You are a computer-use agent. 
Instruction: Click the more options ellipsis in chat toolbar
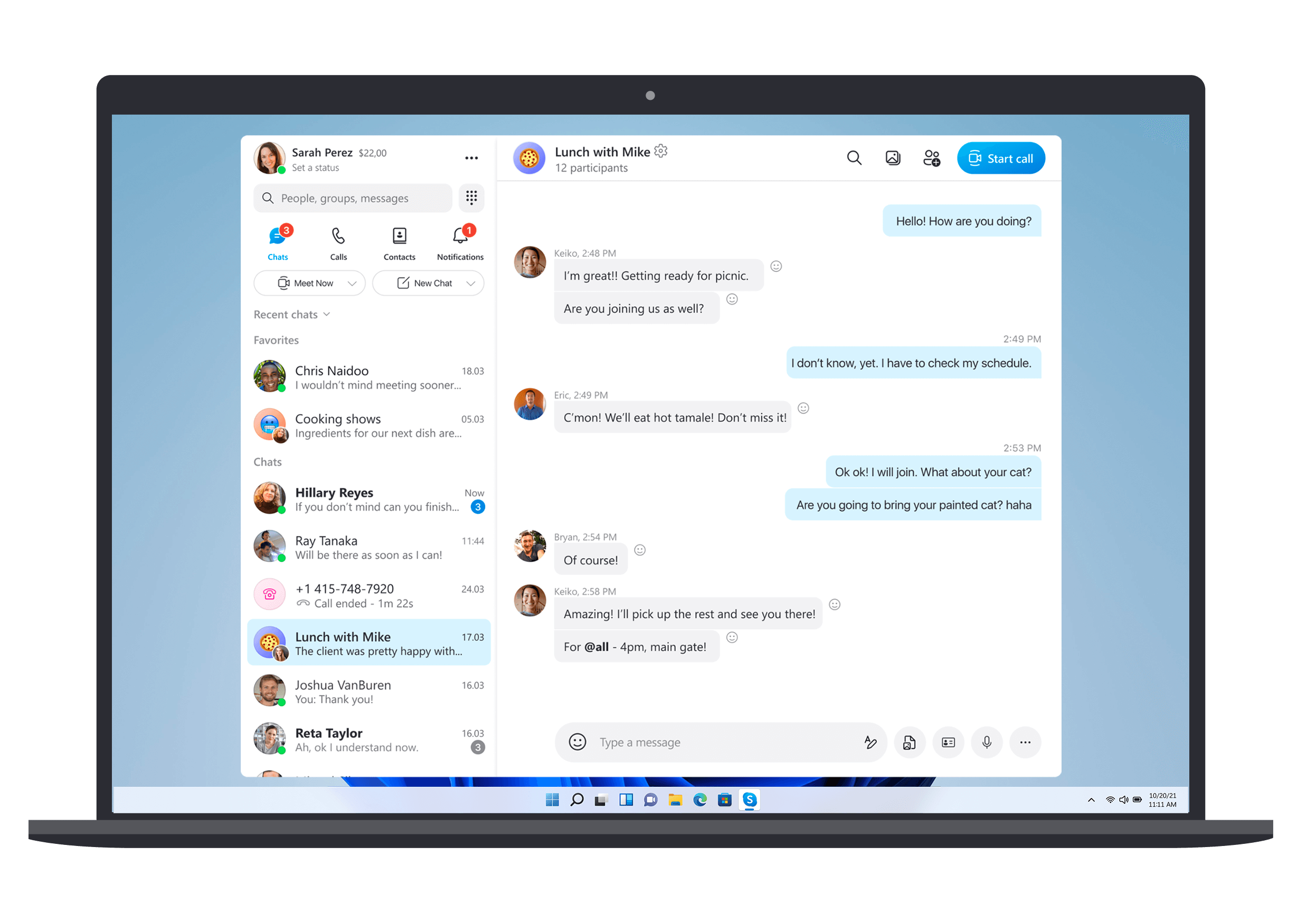(x=1025, y=742)
